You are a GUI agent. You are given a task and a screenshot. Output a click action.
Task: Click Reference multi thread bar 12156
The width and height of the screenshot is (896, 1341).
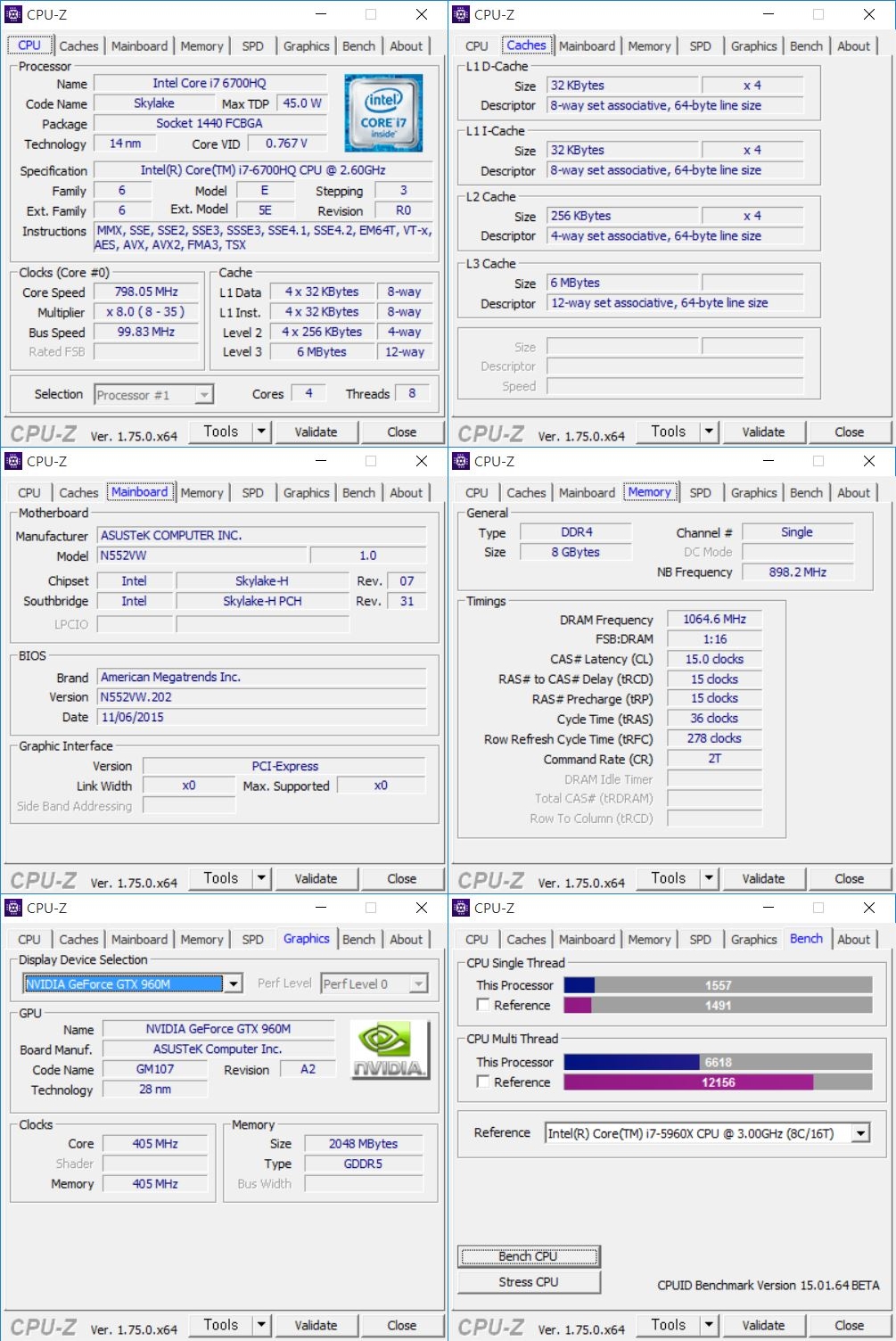point(718,1082)
